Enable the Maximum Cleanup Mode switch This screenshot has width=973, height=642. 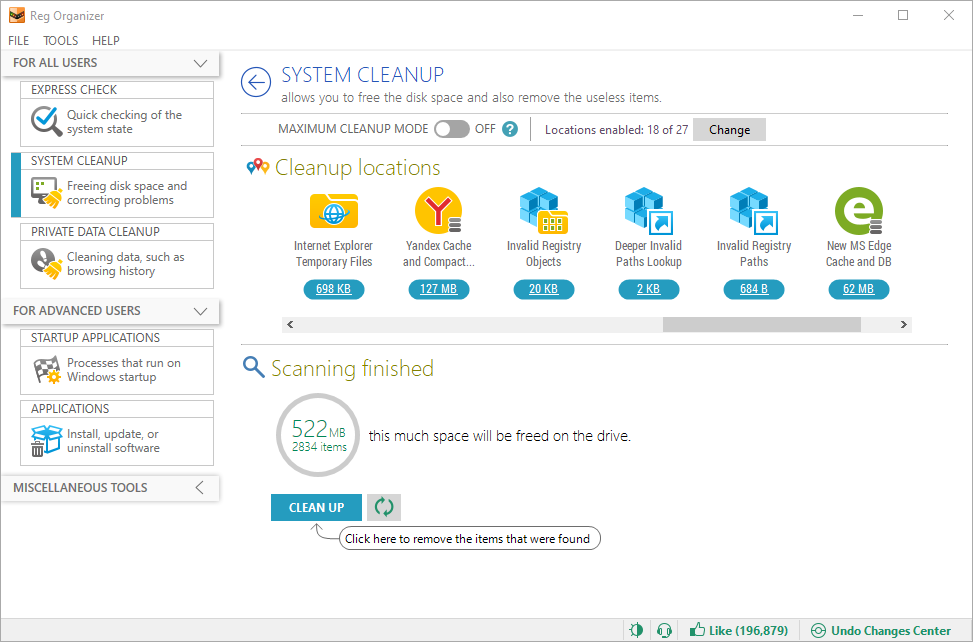[x=451, y=128]
